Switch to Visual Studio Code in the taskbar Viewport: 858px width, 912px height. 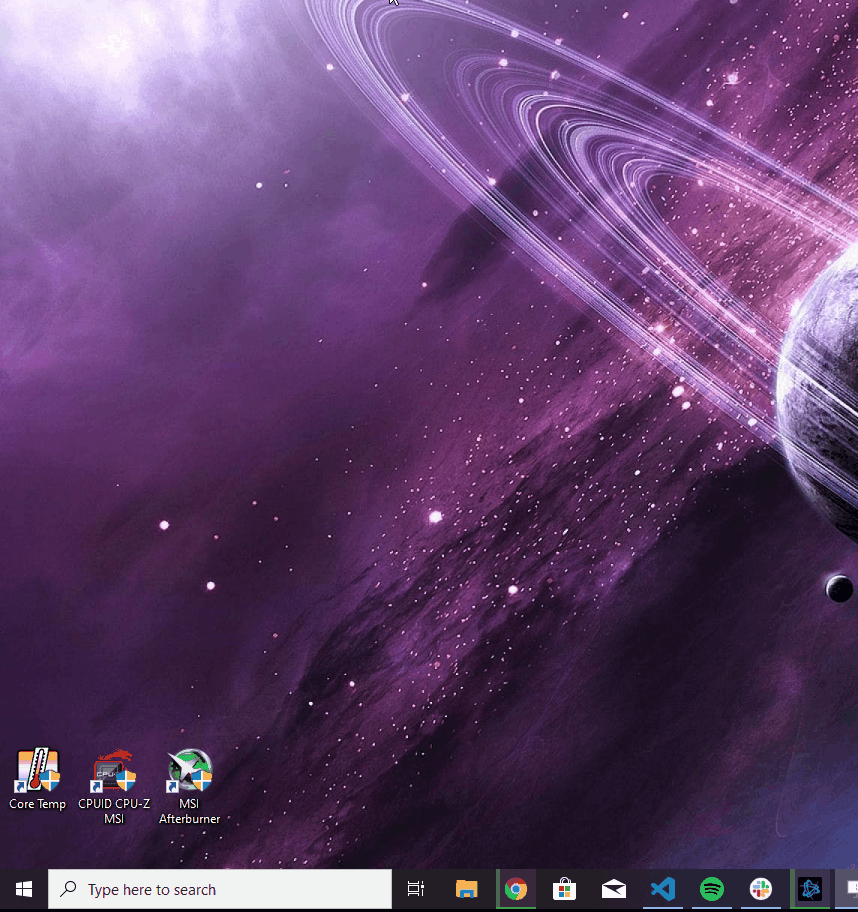click(663, 889)
